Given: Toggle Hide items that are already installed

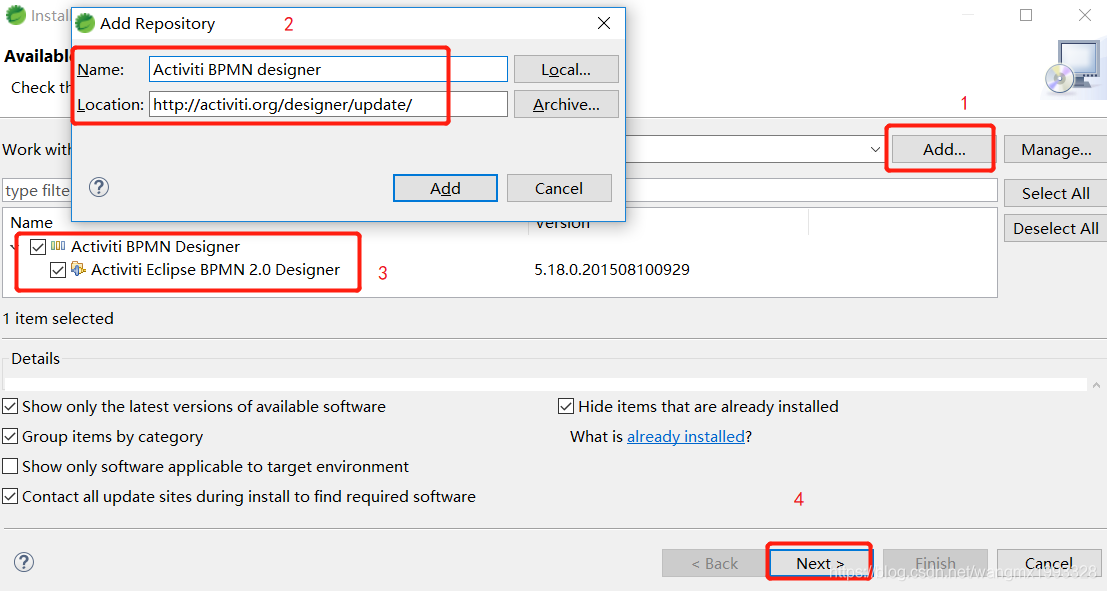Looking at the screenshot, I should [566, 407].
